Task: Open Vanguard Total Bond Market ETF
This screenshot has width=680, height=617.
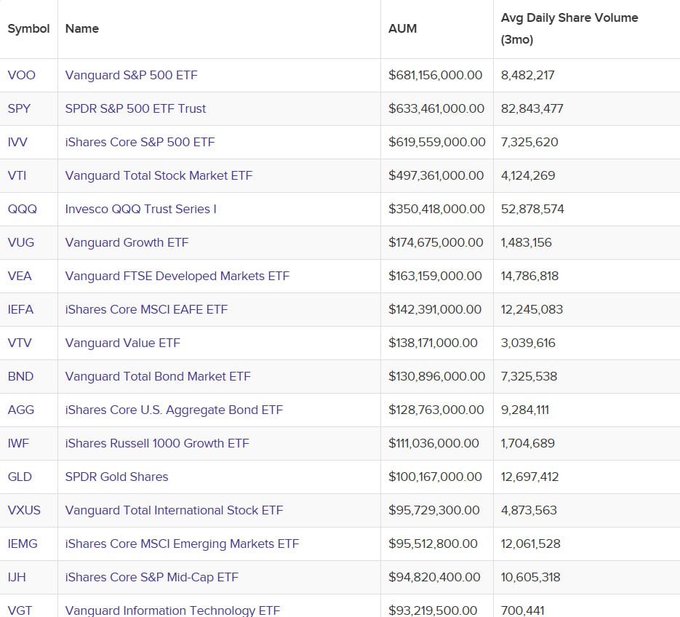Action: tap(157, 376)
